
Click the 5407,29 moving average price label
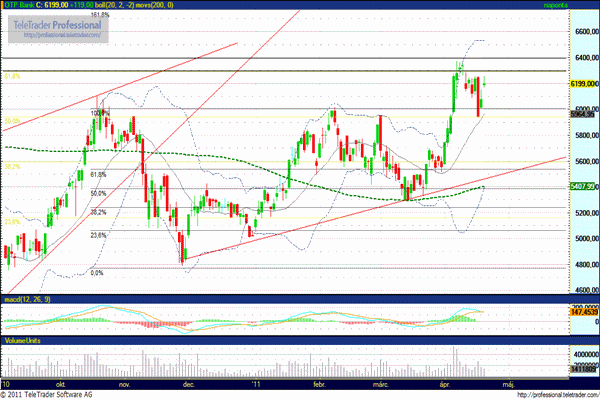(556, 187)
